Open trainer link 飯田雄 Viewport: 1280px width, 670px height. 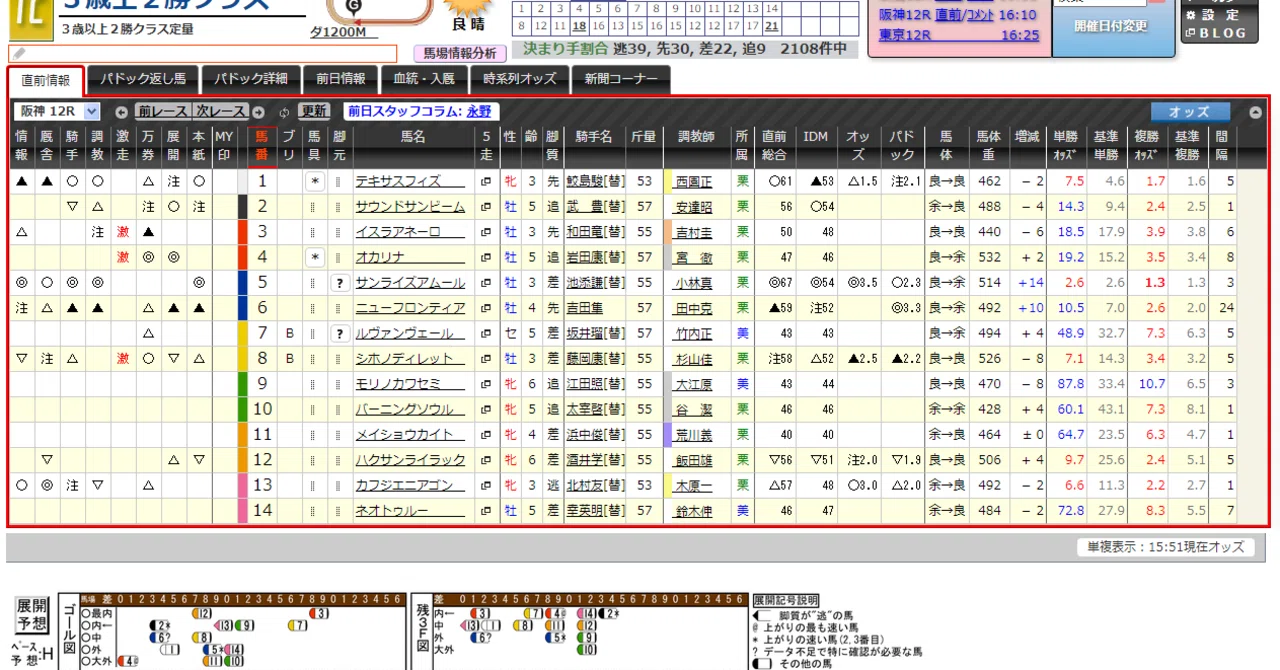coord(694,459)
